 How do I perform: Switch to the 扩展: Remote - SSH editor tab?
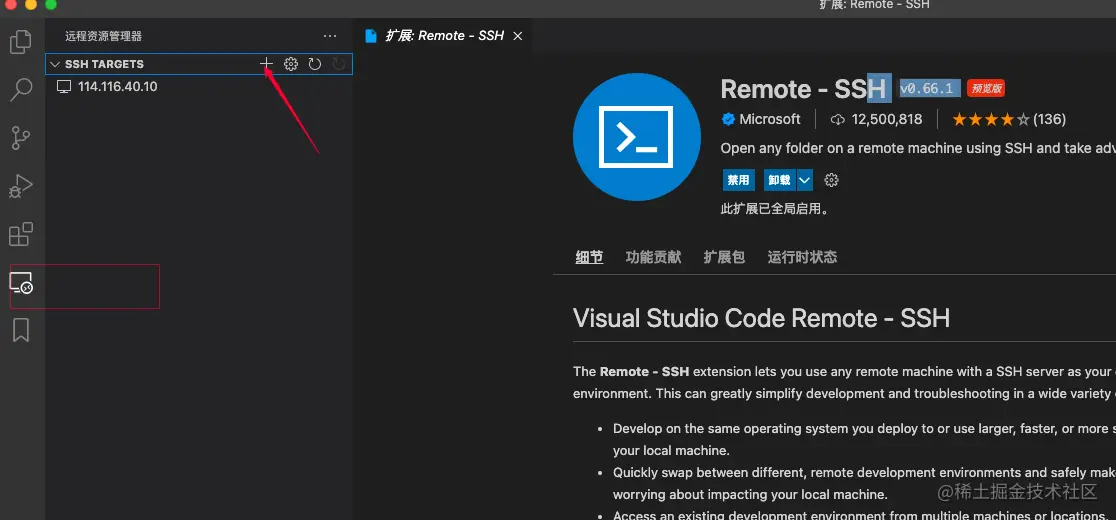[443, 36]
